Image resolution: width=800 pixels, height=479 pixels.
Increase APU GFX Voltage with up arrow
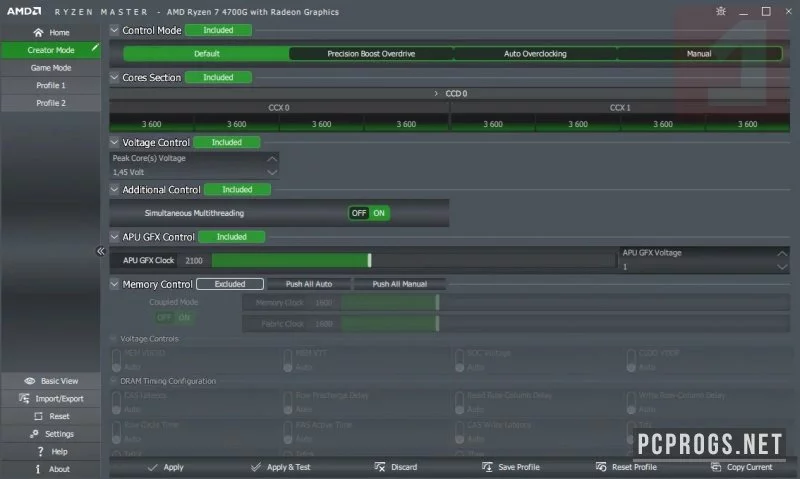tap(782, 253)
